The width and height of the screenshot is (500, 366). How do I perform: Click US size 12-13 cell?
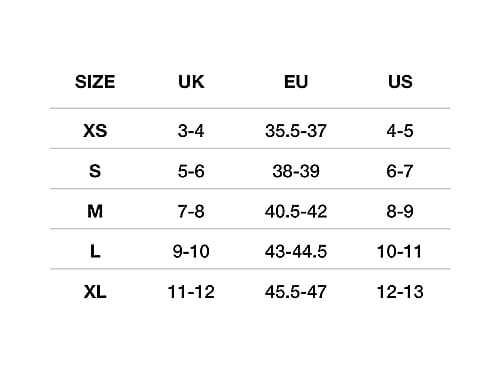tap(400, 292)
